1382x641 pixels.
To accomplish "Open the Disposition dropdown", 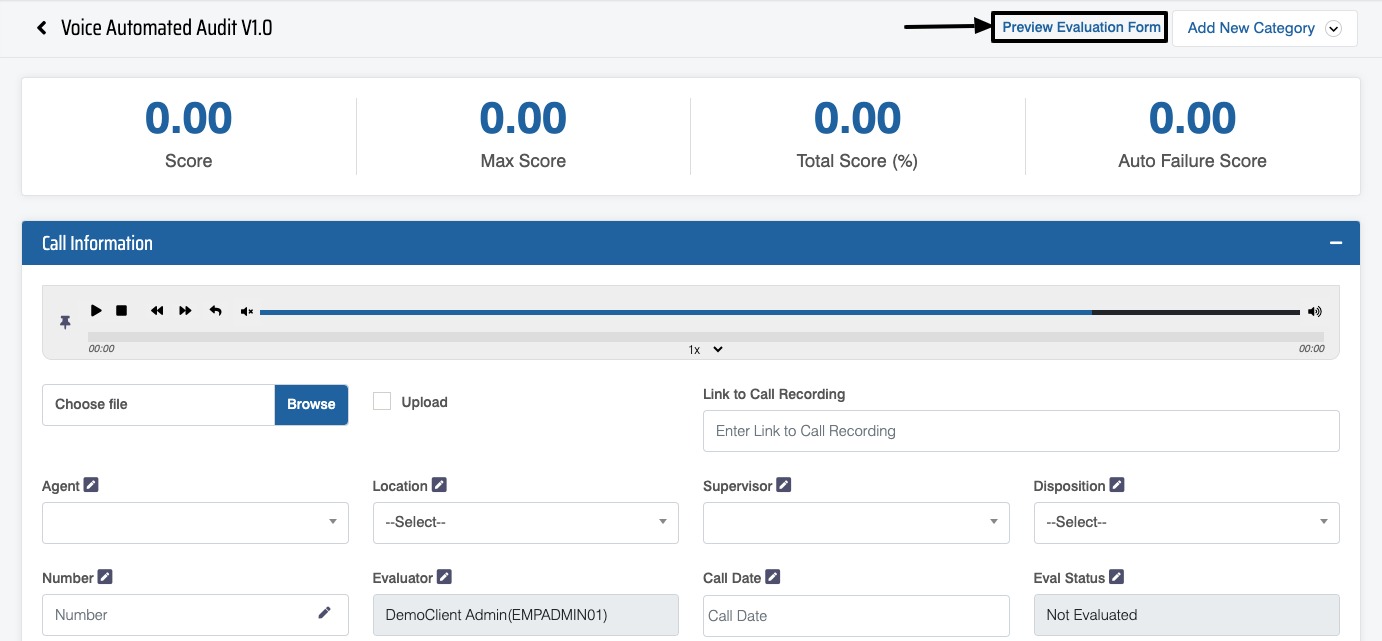I will [x=1186, y=522].
